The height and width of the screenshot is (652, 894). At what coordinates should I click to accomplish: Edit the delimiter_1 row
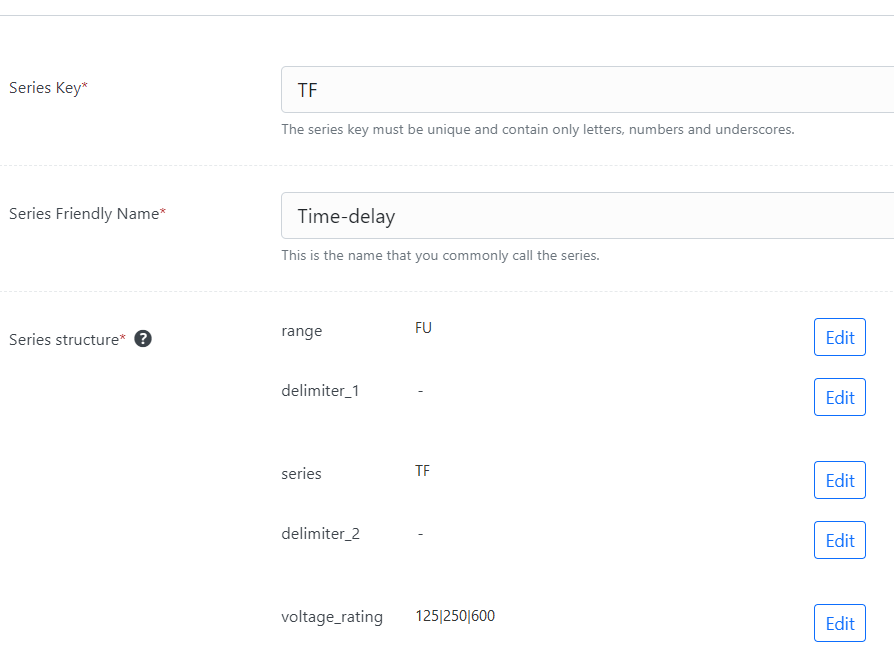pos(839,397)
